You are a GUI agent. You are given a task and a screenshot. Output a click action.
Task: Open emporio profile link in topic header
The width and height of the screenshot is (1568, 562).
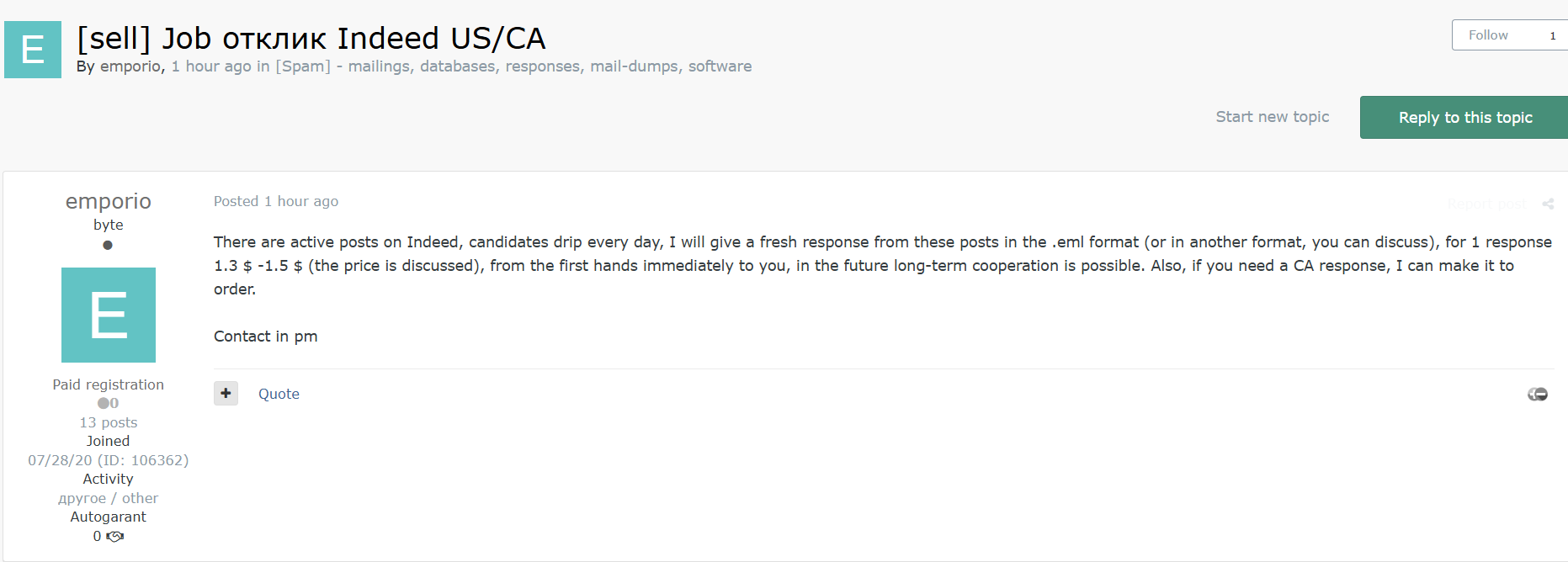point(130,66)
